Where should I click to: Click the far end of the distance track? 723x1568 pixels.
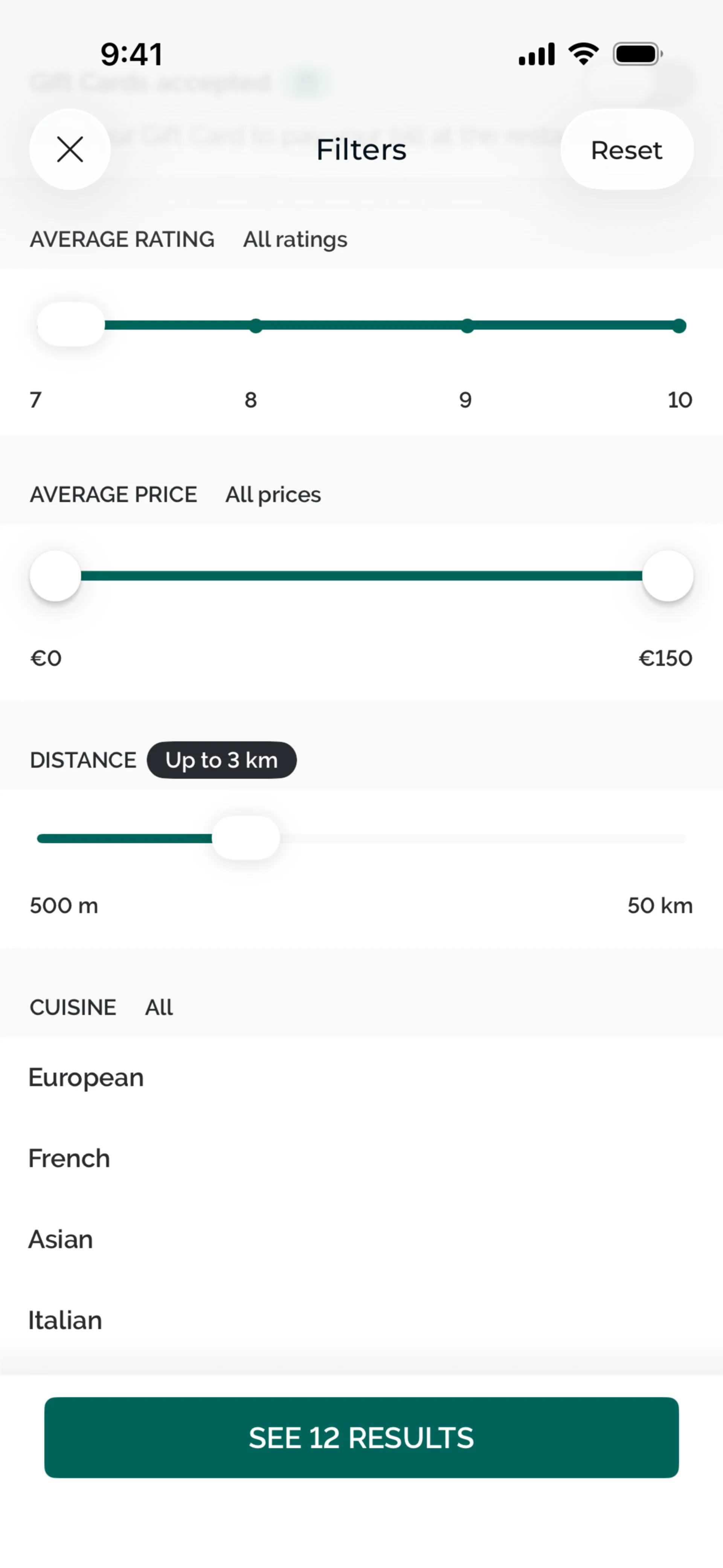682,839
